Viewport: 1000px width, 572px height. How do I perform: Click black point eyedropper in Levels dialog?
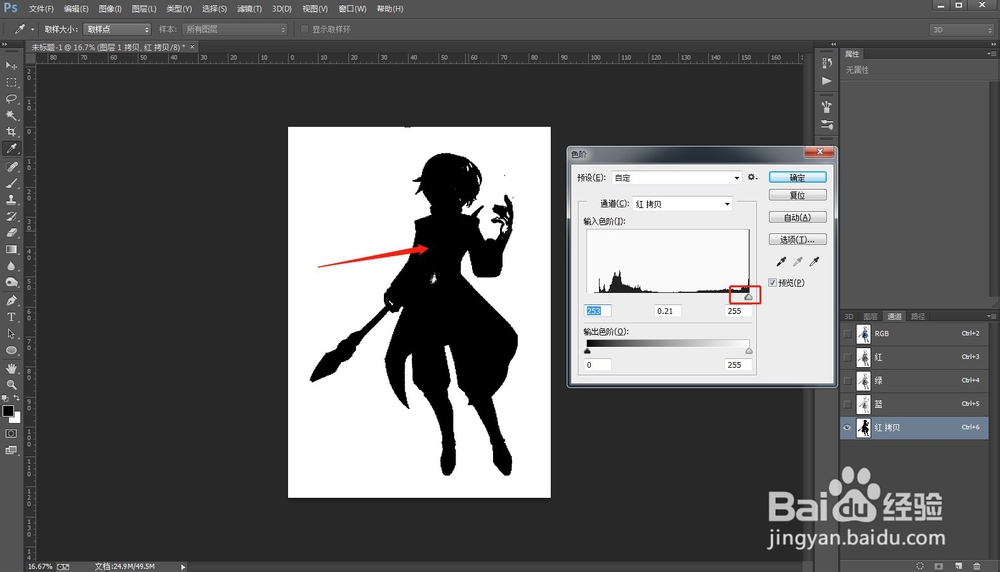pos(781,261)
